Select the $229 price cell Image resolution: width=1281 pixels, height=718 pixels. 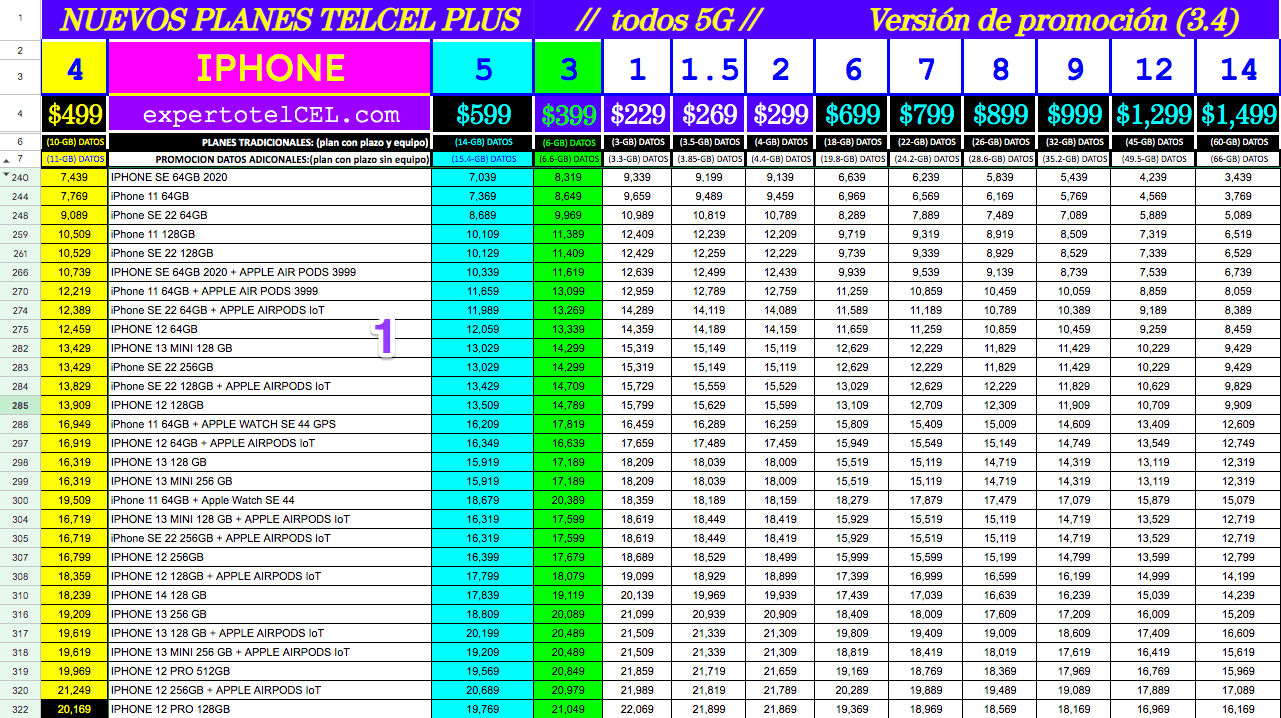[637, 114]
